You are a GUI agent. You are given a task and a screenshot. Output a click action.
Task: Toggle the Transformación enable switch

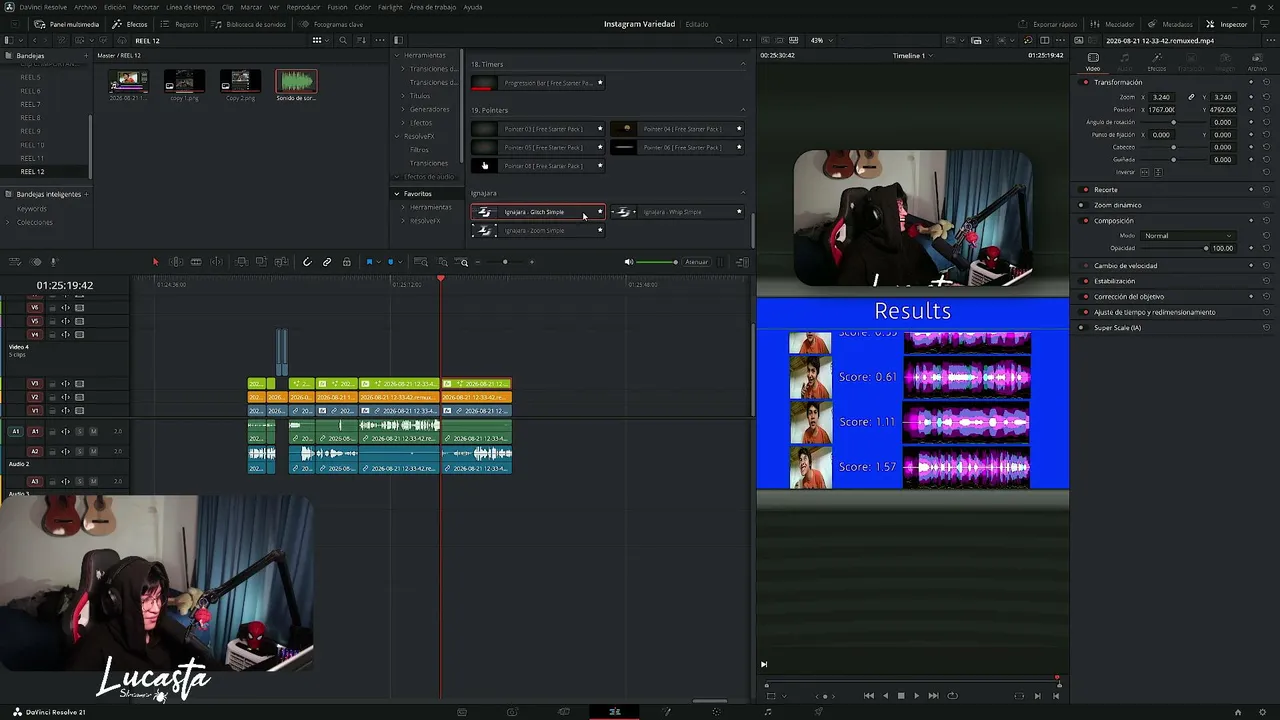1086,82
